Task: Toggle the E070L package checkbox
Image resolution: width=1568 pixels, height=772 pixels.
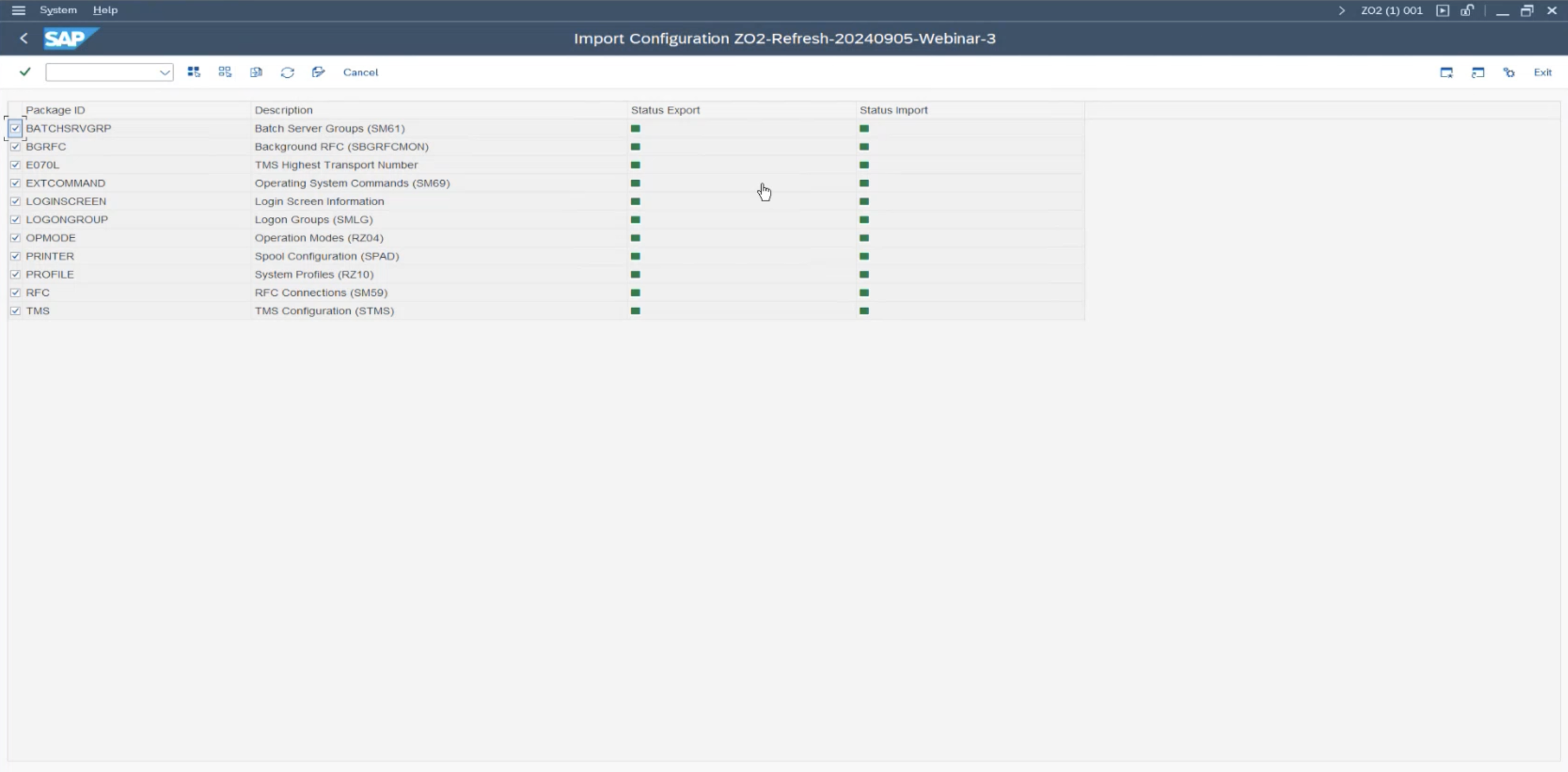Action: click(x=15, y=164)
